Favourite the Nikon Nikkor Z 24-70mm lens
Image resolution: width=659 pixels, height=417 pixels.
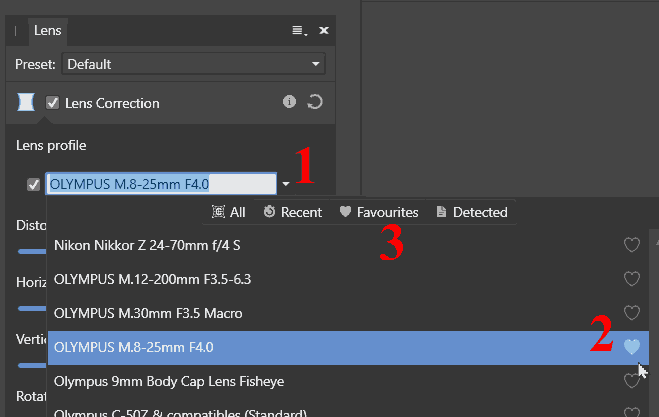pyautogui.click(x=631, y=245)
